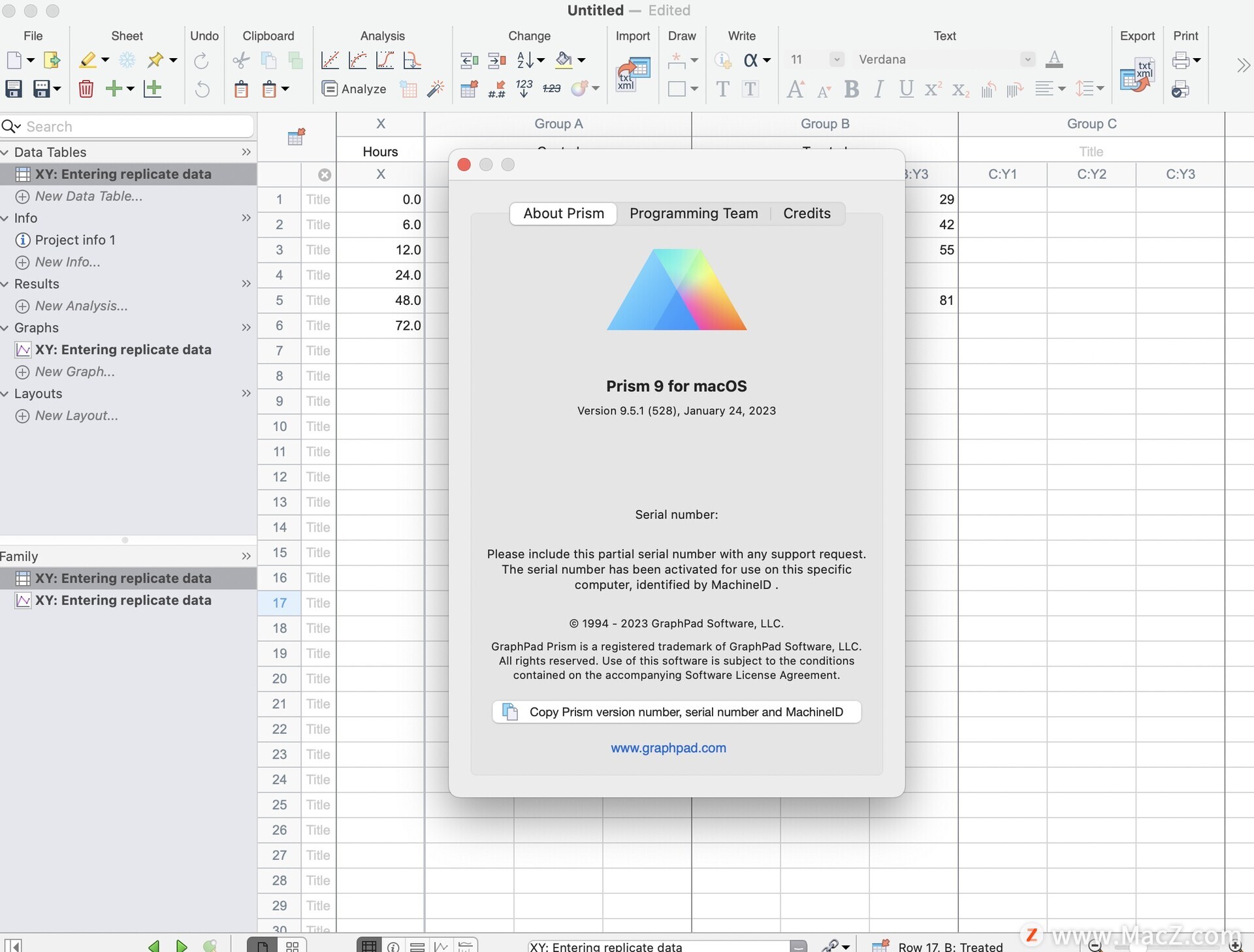Click the decimal format #.# icon
Screen dimensions: 1254x952
point(496,89)
